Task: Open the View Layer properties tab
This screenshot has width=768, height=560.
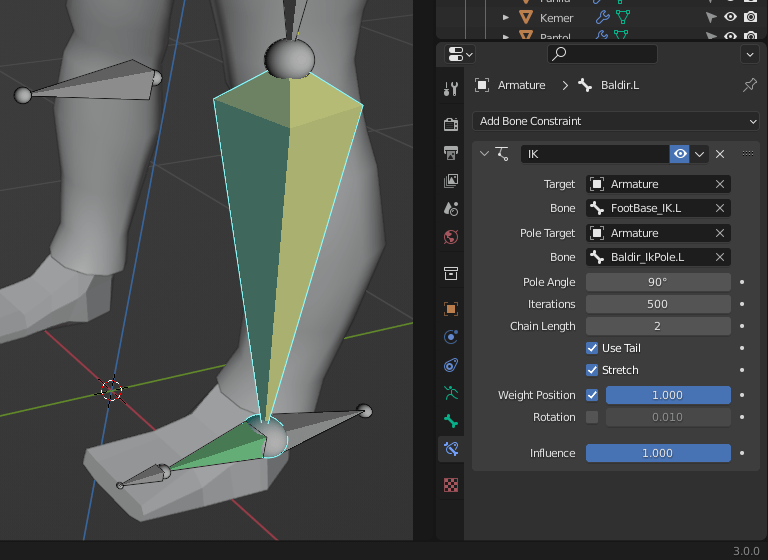Action: (x=451, y=181)
